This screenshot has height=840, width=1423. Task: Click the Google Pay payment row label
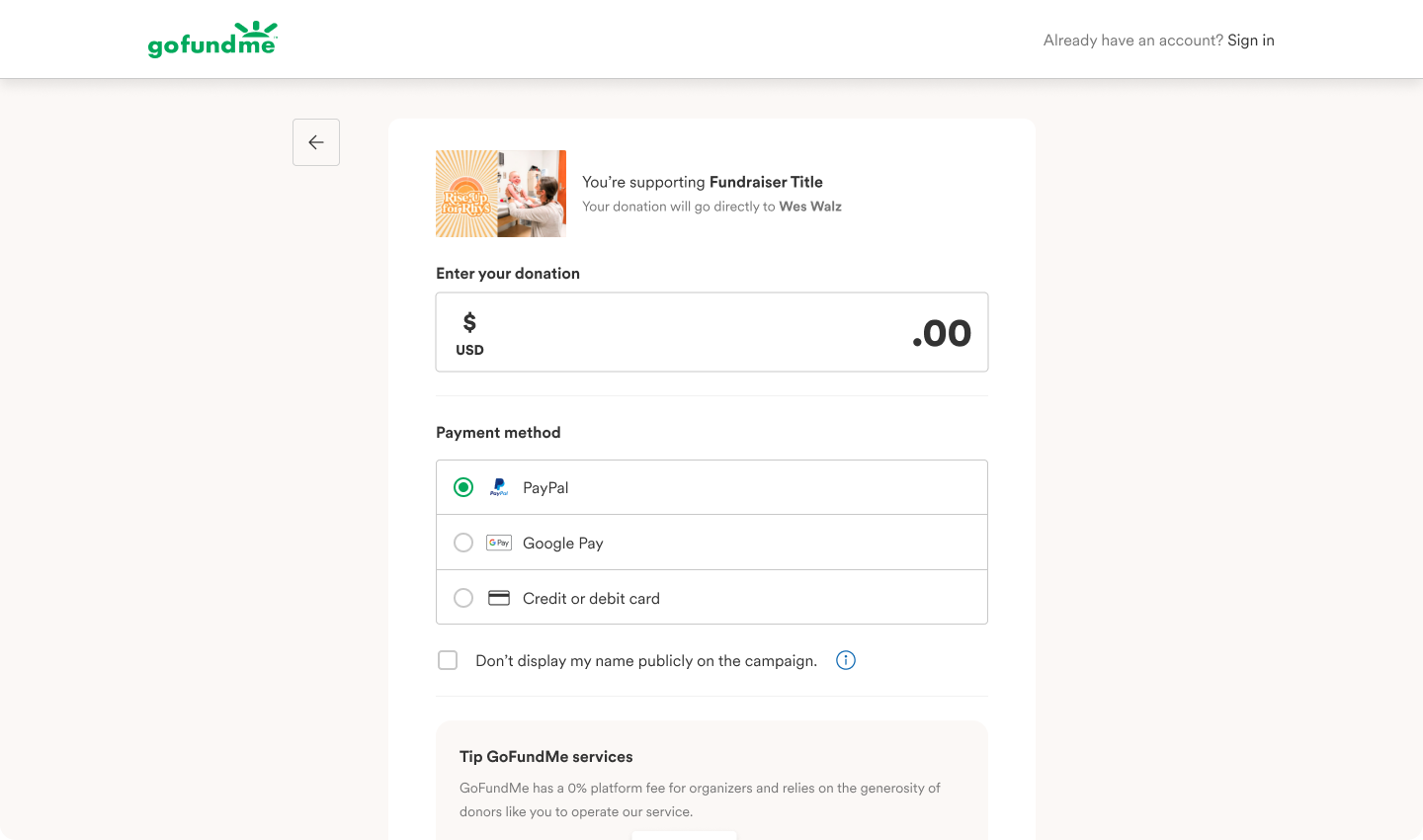pos(563,544)
